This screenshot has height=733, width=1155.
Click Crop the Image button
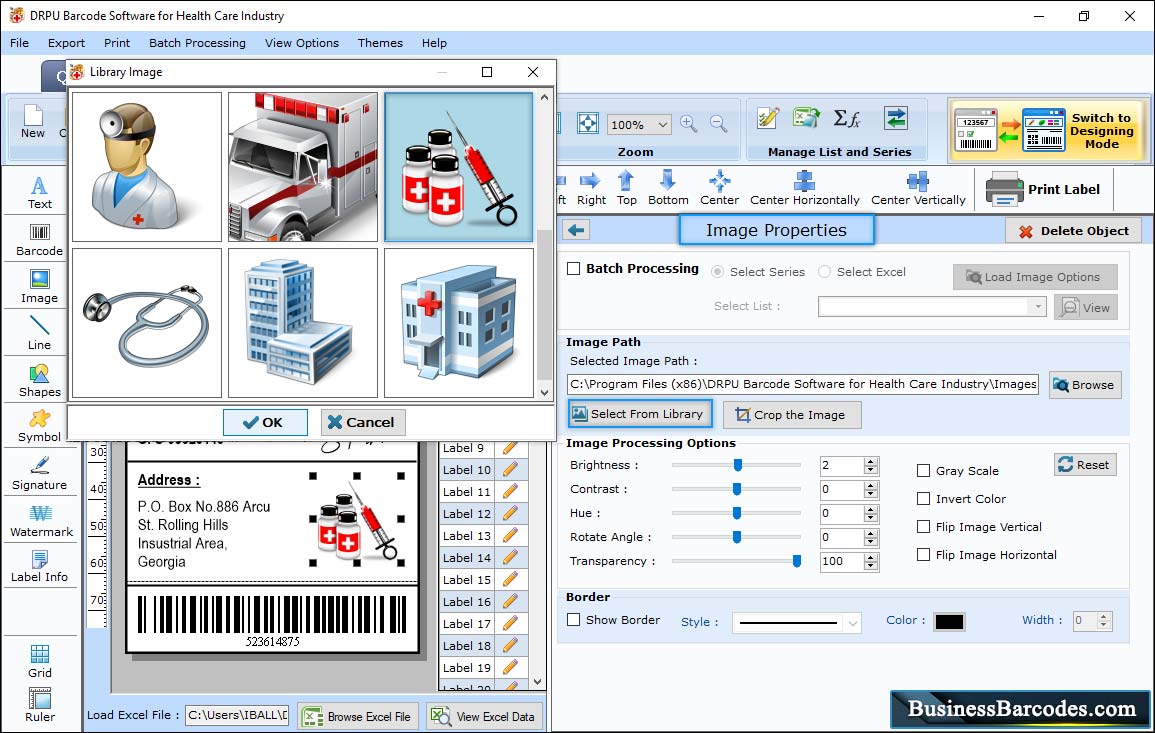click(792, 415)
